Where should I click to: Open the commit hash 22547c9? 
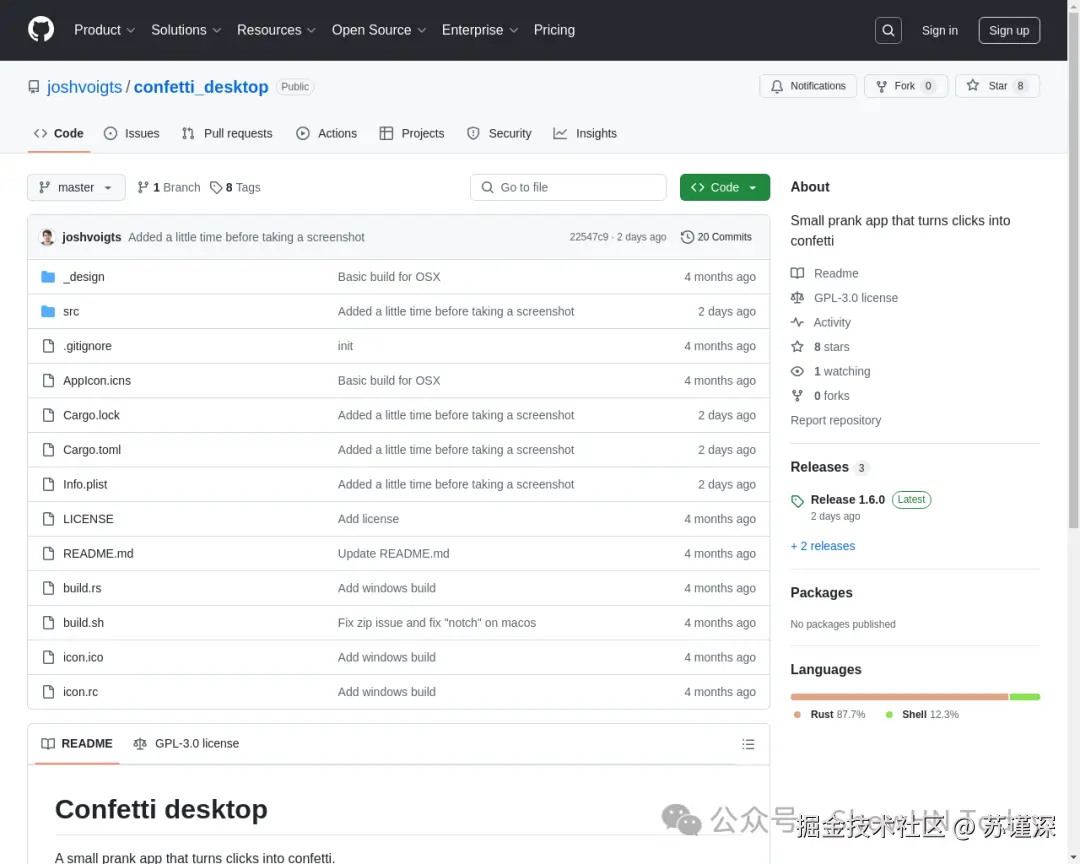pyautogui.click(x=589, y=237)
